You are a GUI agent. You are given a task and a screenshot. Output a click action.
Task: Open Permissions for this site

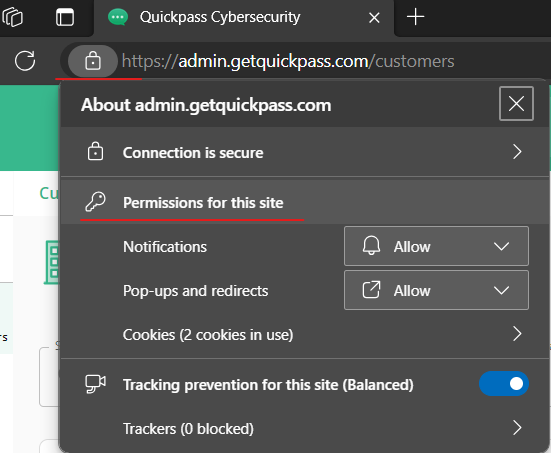point(203,203)
